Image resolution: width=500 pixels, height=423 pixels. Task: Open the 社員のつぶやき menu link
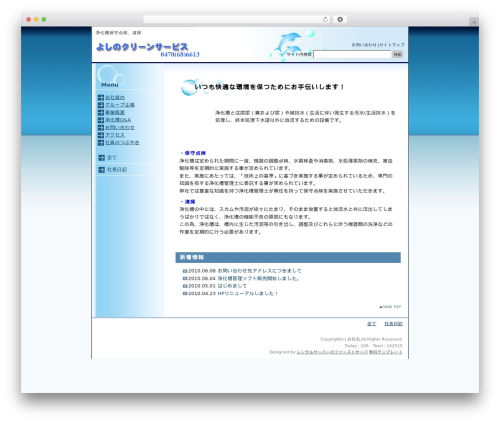(122, 143)
